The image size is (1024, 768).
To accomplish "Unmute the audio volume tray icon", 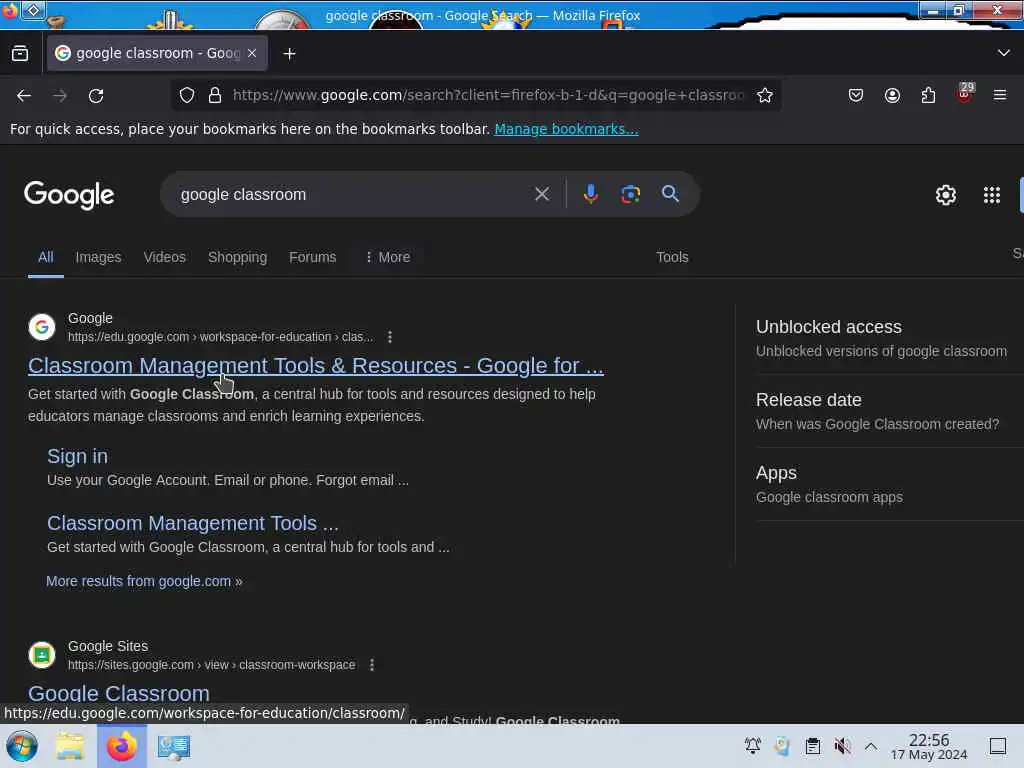I will 842,746.
